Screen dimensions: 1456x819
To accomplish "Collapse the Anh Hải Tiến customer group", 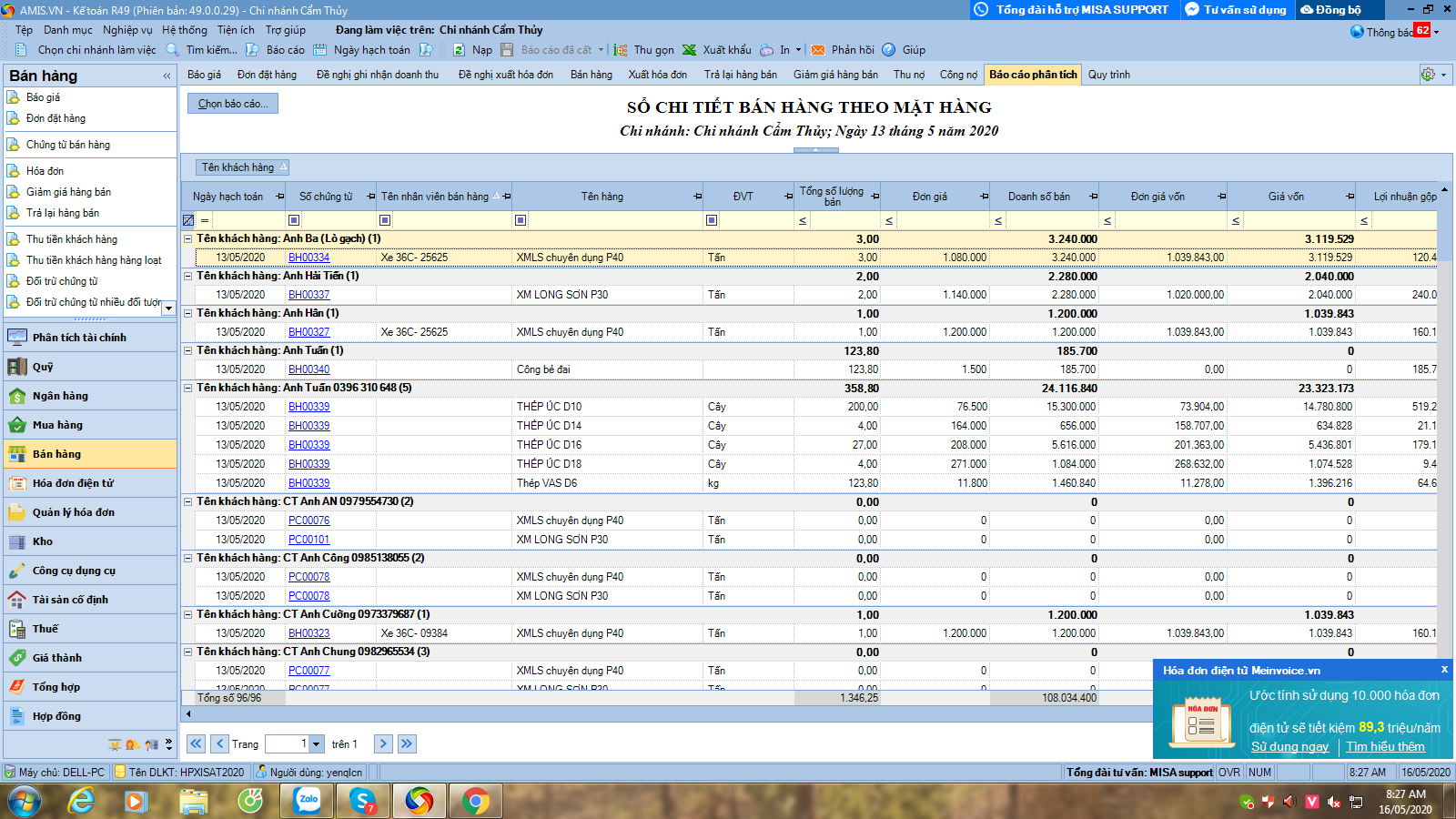I will [x=188, y=276].
